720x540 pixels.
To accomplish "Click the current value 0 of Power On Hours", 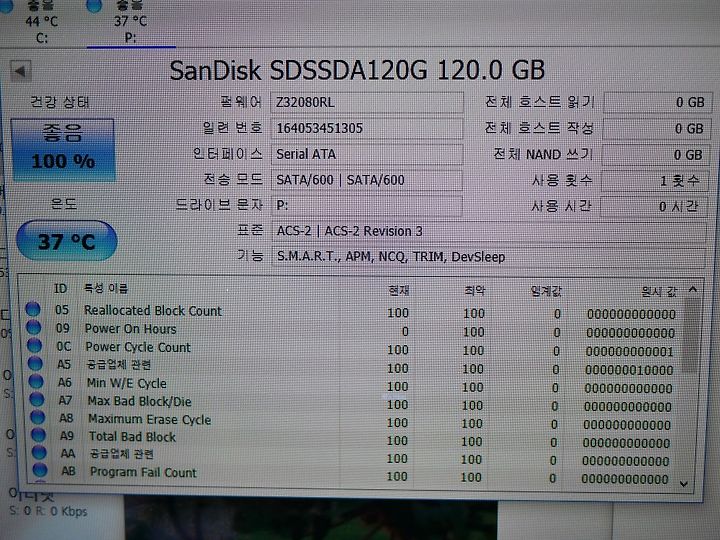I will [405, 331].
